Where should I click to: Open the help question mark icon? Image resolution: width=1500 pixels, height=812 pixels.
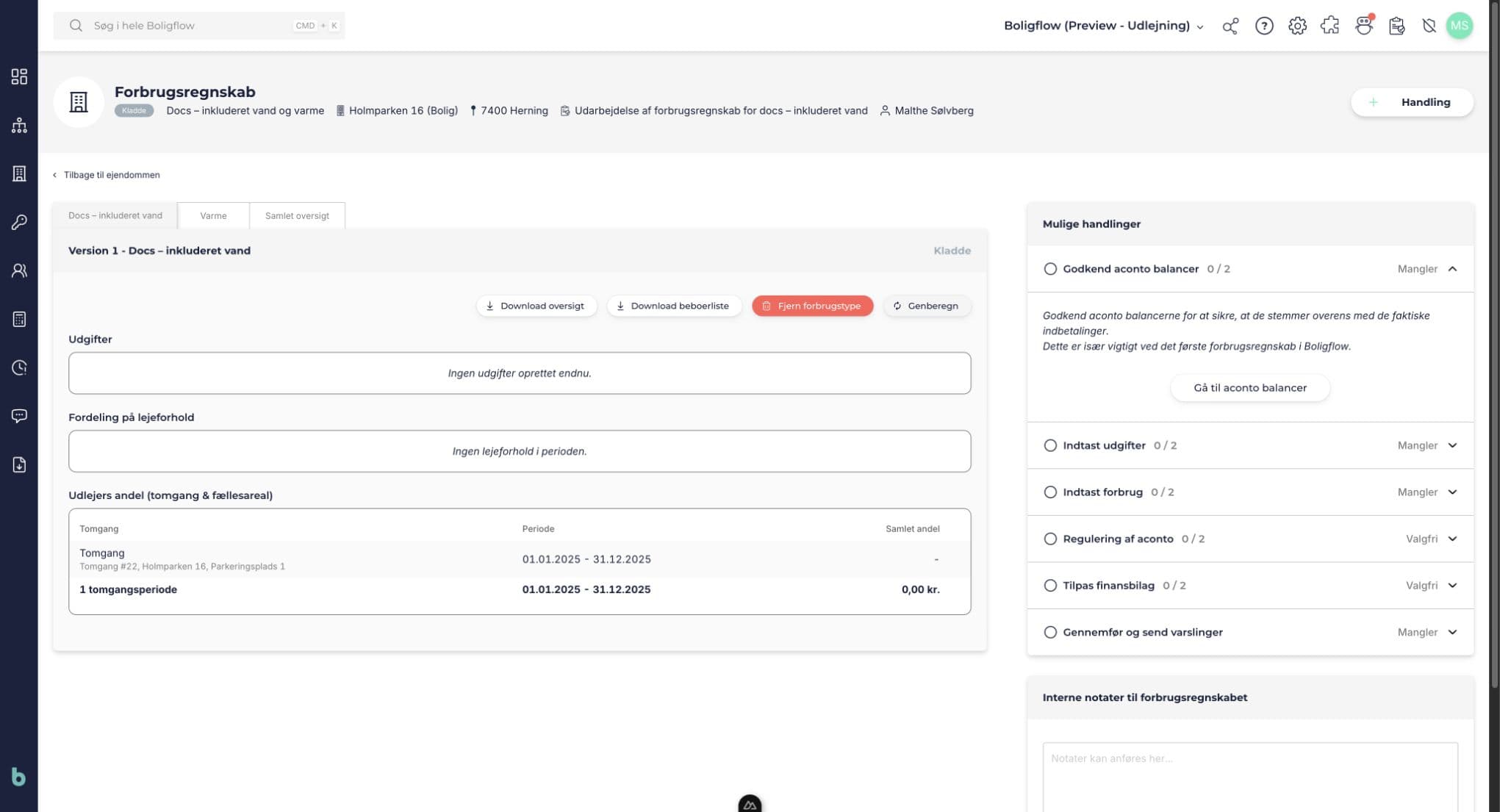(x=1264, y=26)
